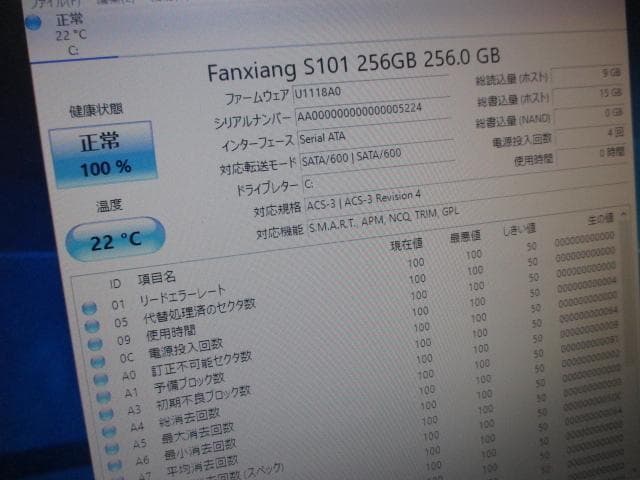Click the 項目名 column header

click(x=157, y=278)
